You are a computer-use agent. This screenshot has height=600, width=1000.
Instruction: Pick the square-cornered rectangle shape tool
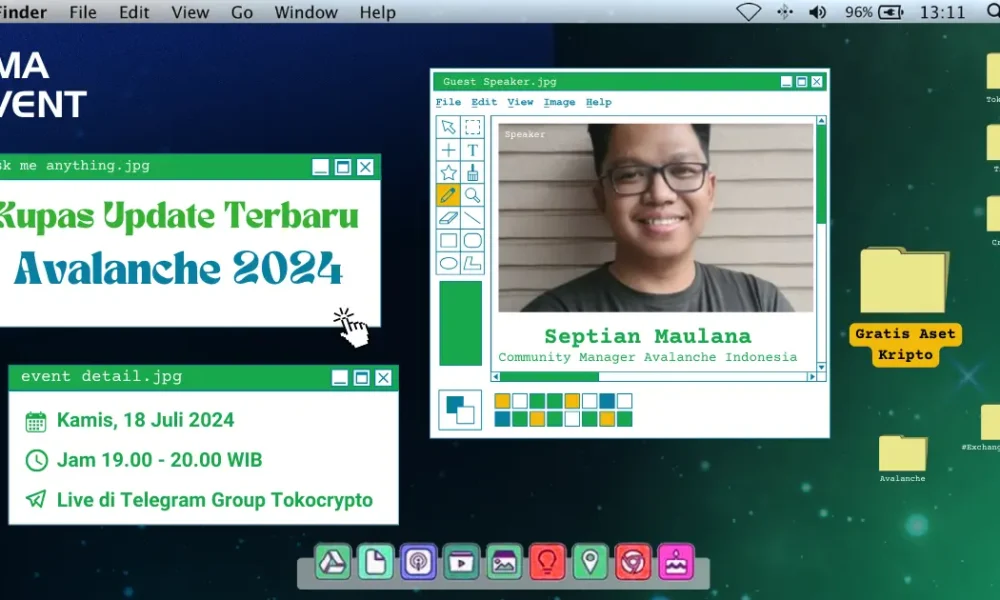tap(448, 240)
